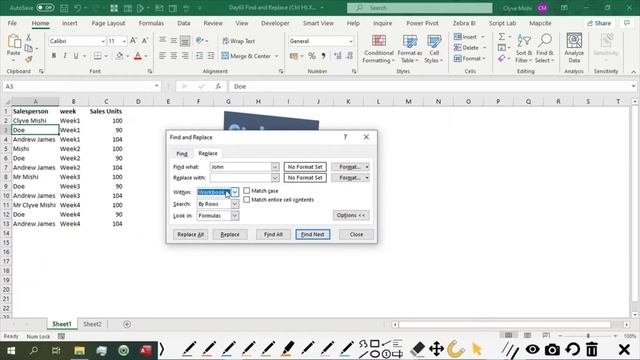Open the font name Calibri dropdown
Screen dimensions: 640x360
[x=103, y=41]
